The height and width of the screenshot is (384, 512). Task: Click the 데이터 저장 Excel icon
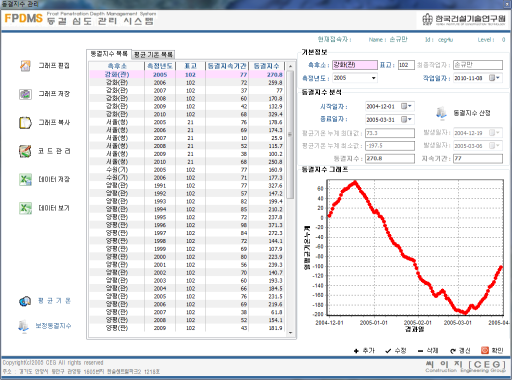(25, 180)
